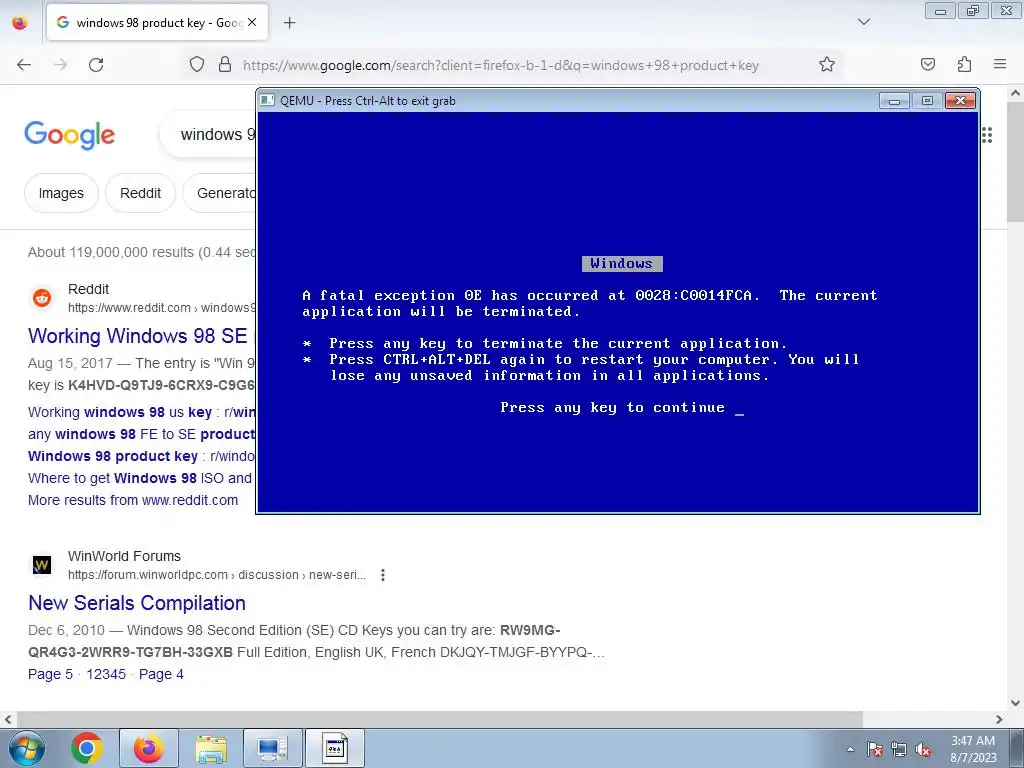Click the Firefox taskbar button

[149, 748]
